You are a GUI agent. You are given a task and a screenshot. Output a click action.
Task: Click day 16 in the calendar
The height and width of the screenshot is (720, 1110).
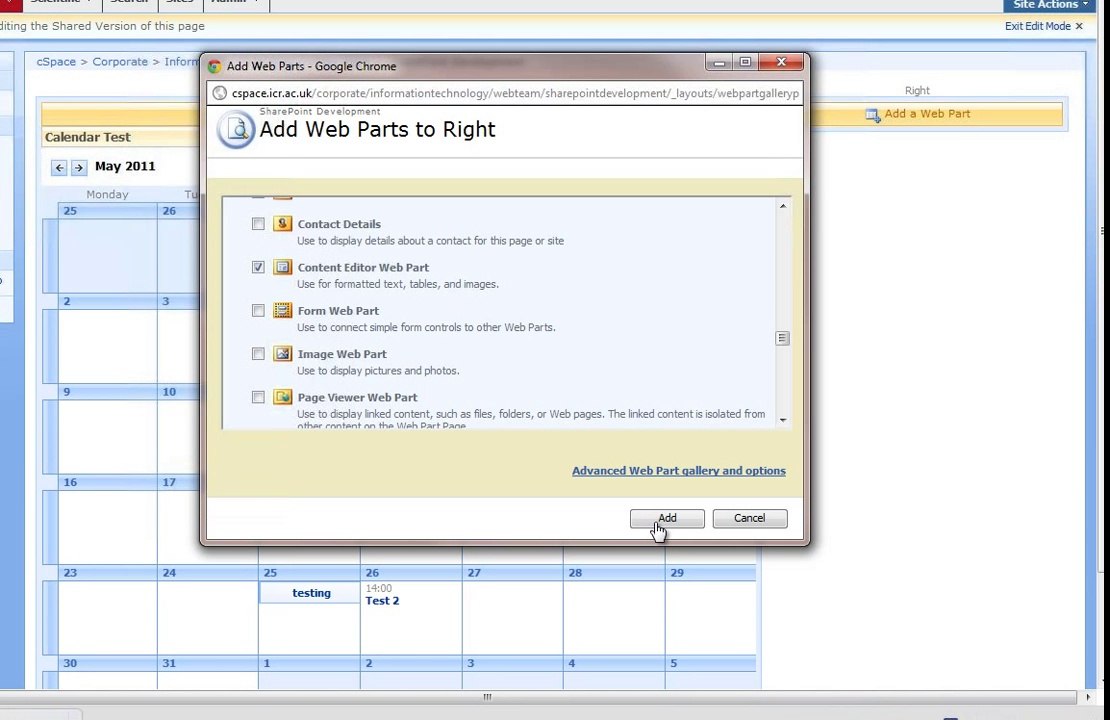point(70,482)
